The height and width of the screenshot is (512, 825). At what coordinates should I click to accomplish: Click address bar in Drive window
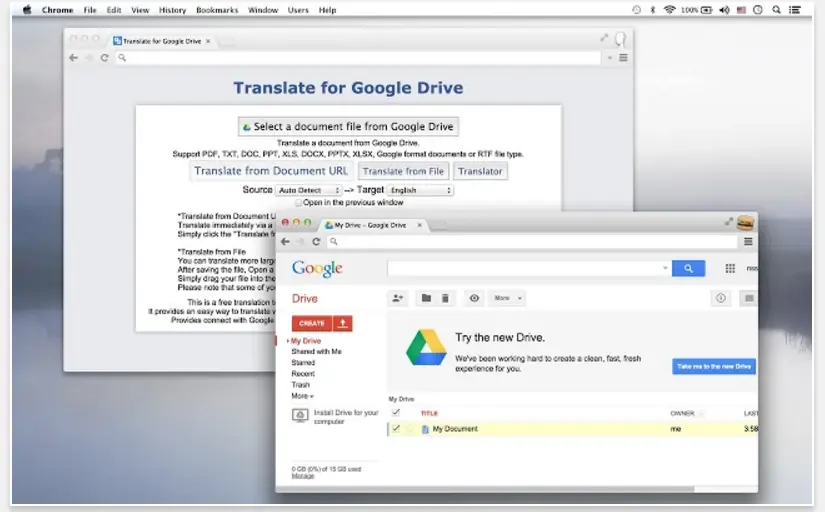coord(531,242)
